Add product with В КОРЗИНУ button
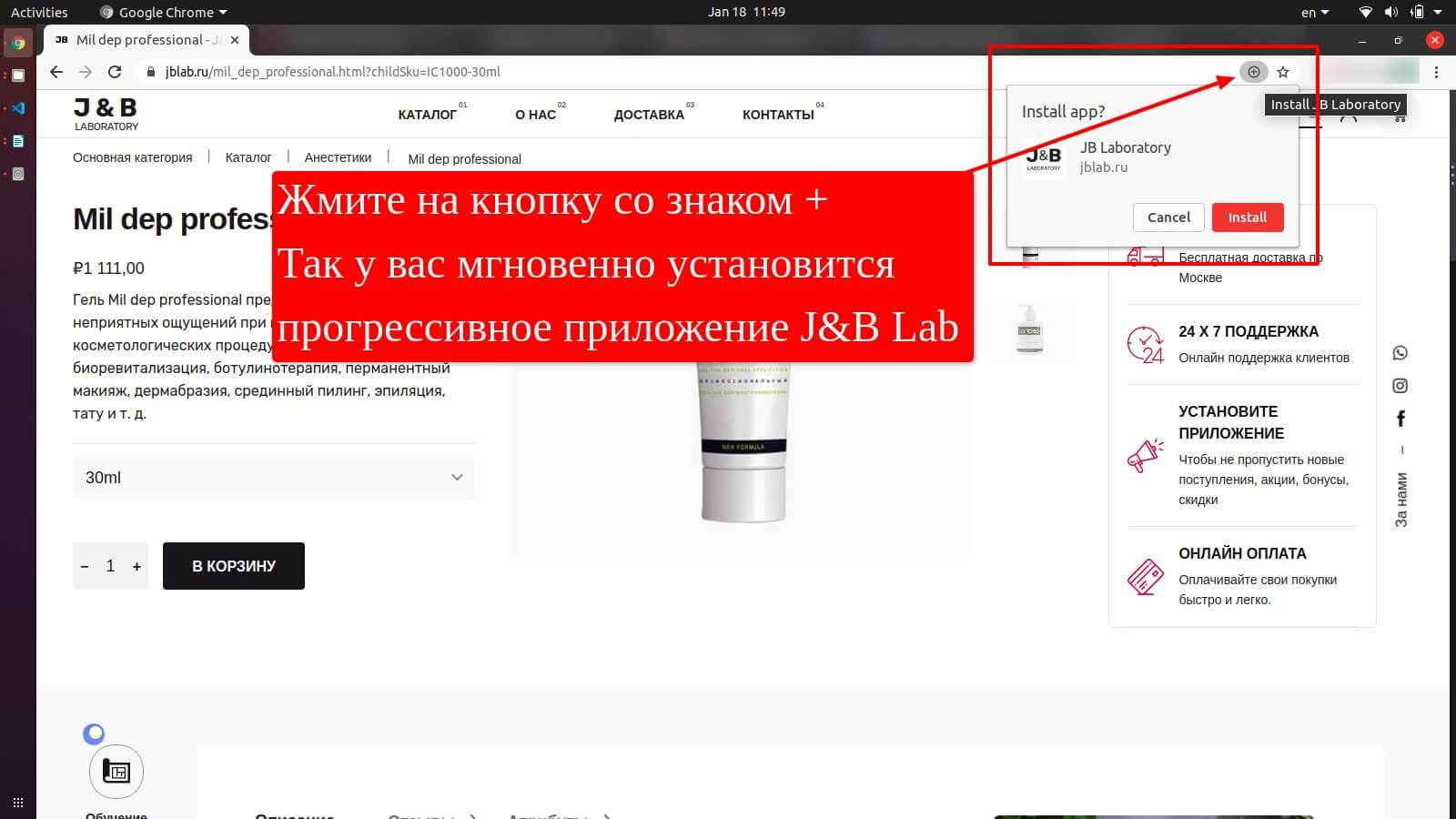This screenshot has height=819, width=1456. pos(233,566)
